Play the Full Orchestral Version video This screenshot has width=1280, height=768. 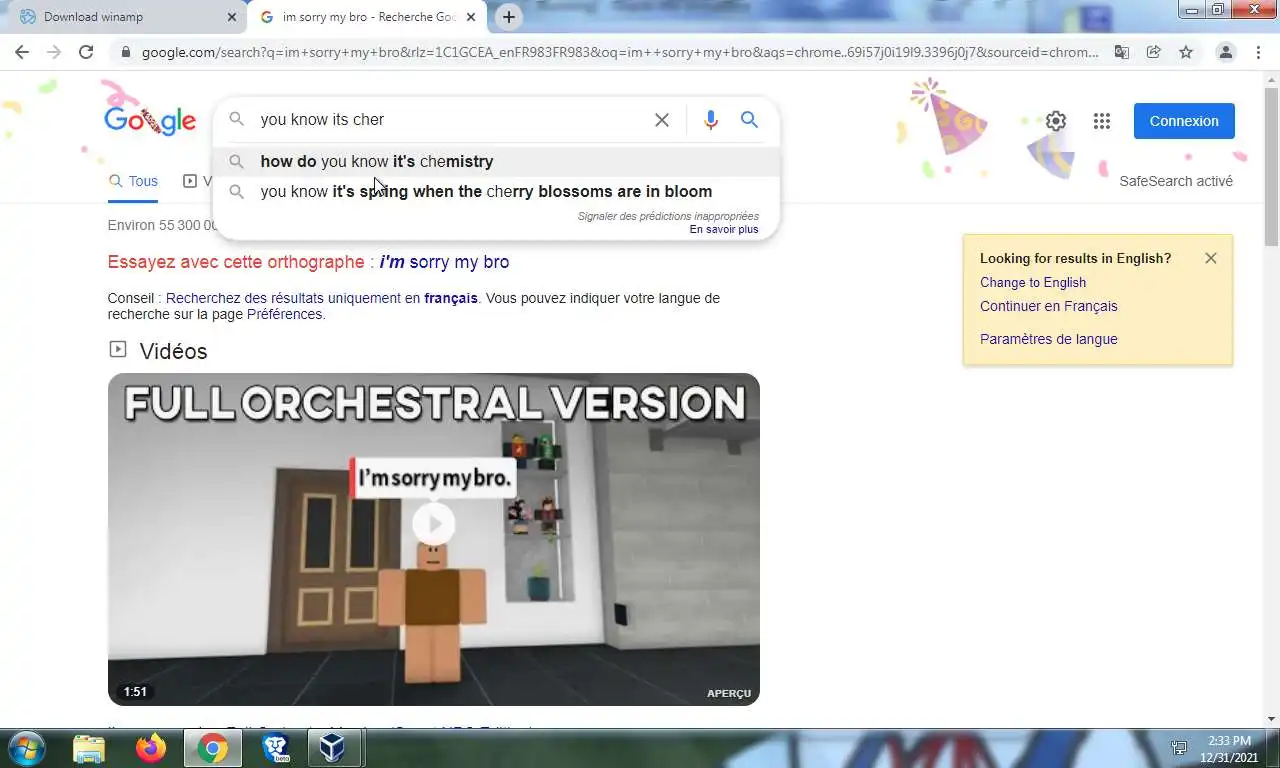click(x=434, y=524)
